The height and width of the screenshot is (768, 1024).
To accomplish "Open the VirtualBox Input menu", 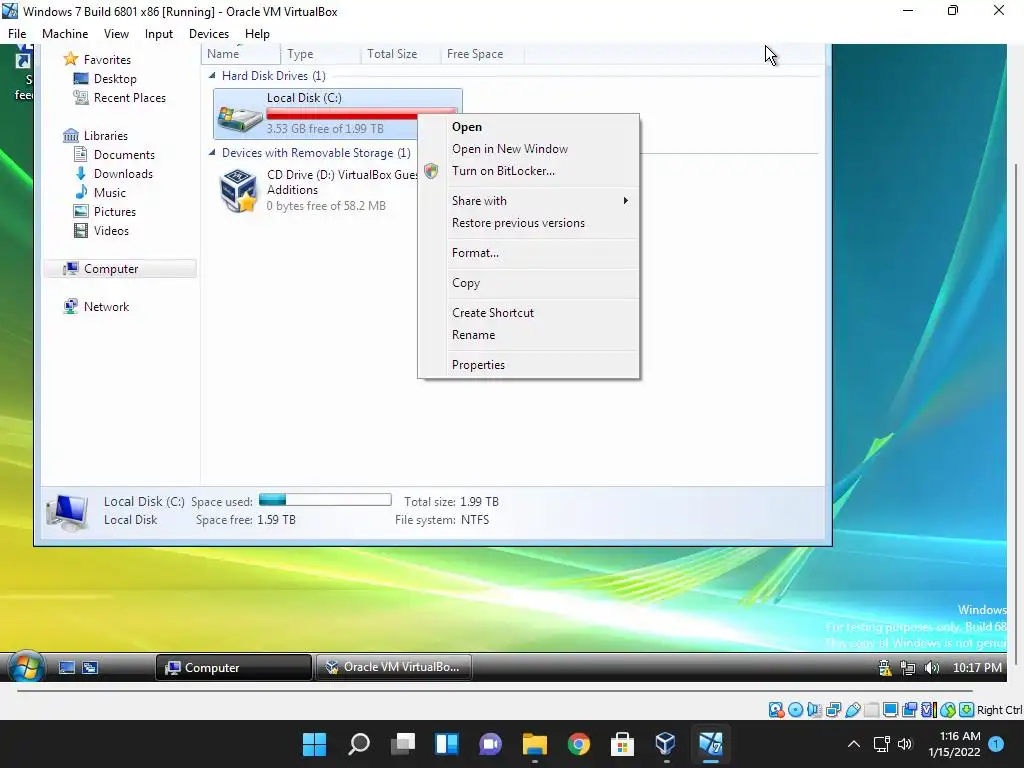I will click(x=159, y=34).
